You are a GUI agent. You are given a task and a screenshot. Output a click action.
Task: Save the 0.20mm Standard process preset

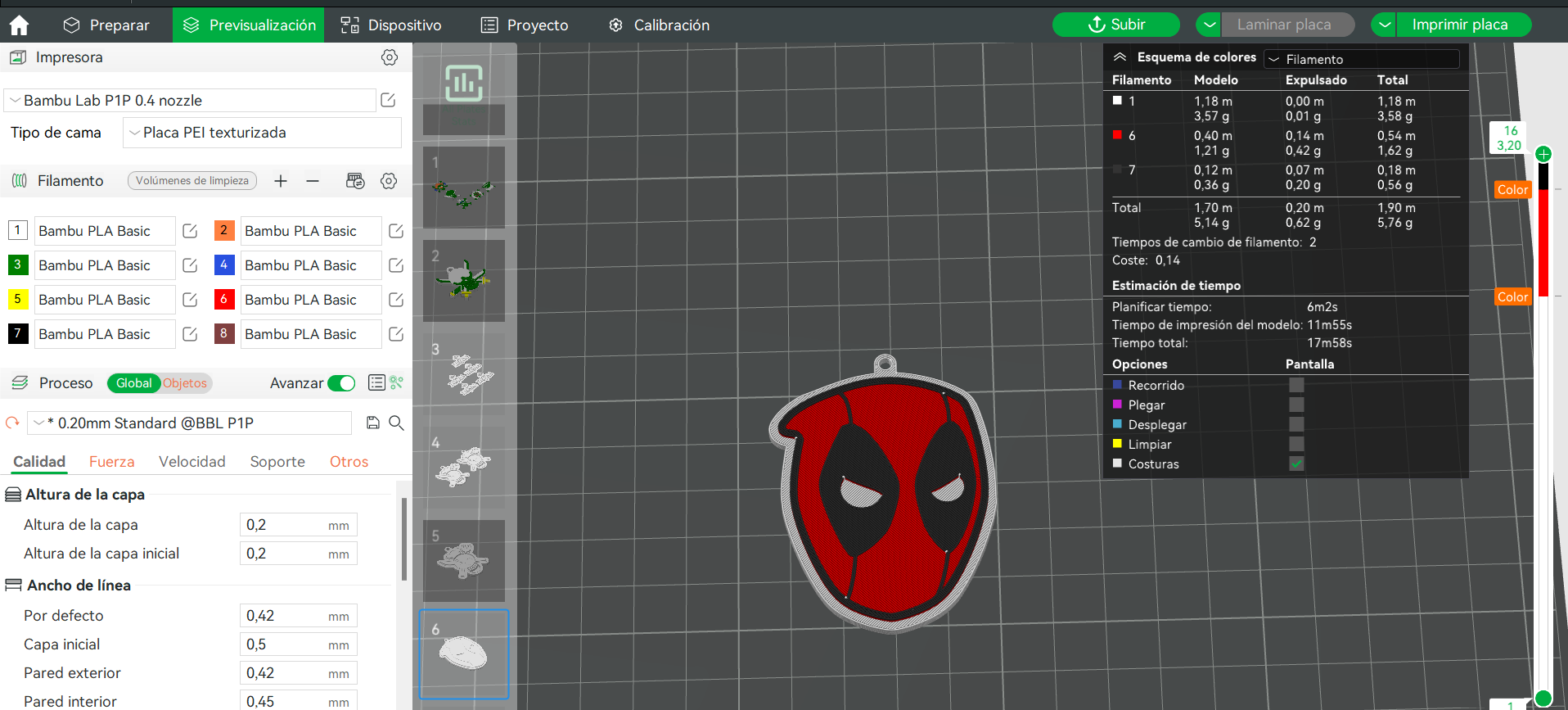point(373,423)
